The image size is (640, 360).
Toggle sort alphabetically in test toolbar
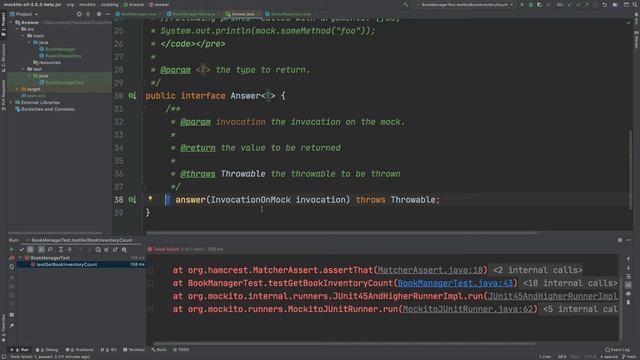click(x=41, y=249)
